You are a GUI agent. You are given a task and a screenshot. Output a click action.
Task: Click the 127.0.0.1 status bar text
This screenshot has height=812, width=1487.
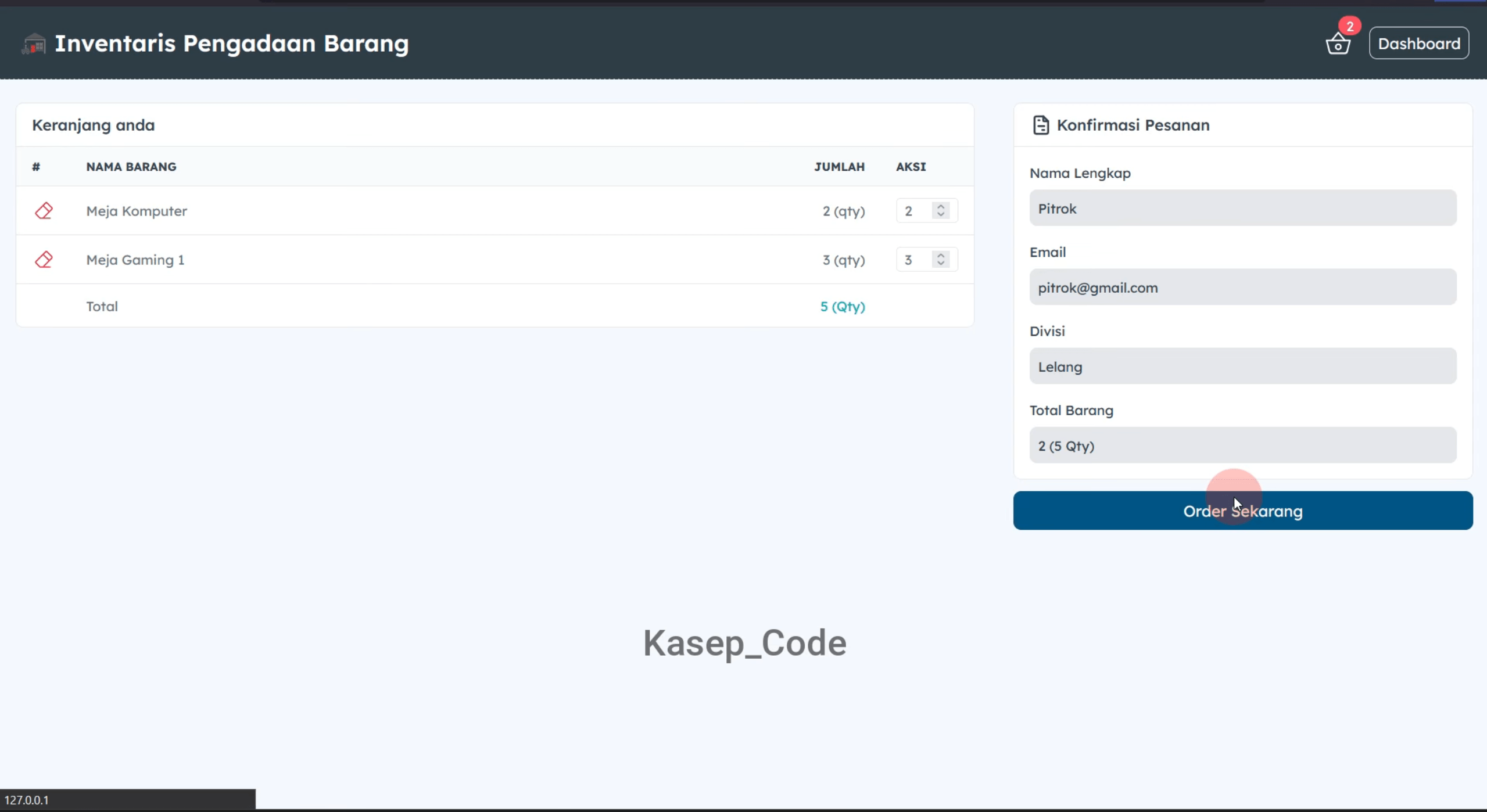point(27,800)
